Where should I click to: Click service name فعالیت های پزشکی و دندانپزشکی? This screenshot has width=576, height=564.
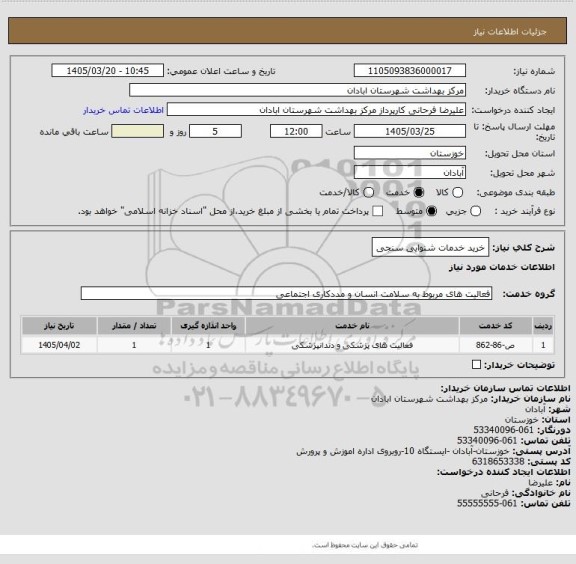tap(352, 345)
